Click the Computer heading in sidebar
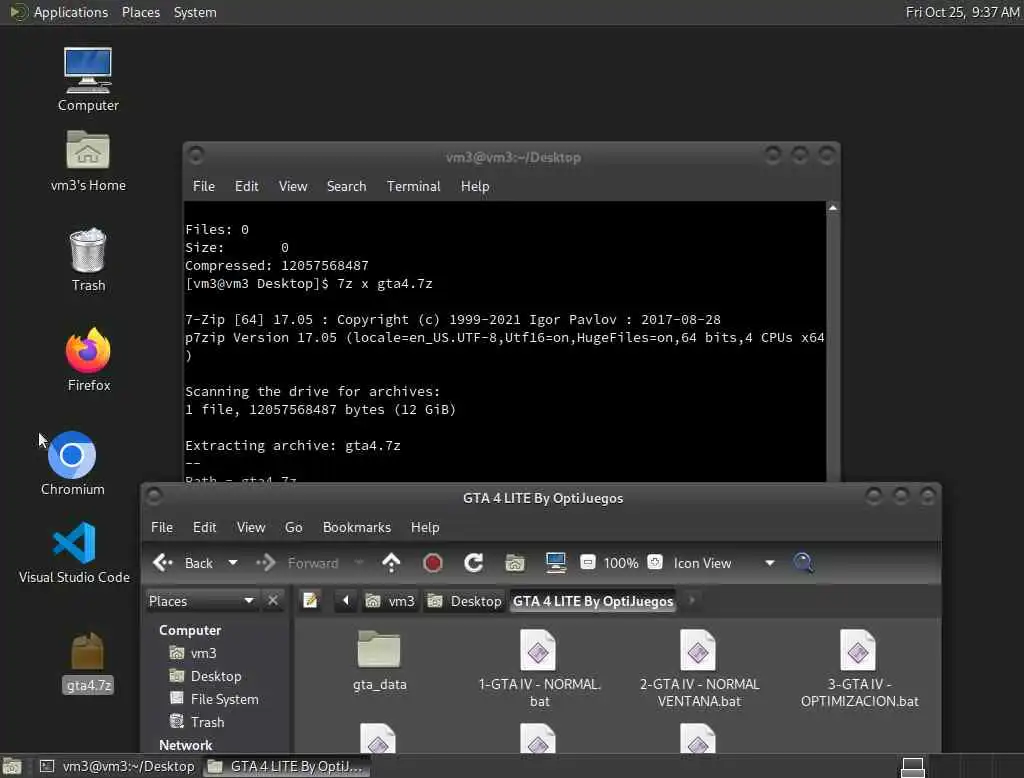The width and height of the screenshot is (1024, 778). tap(190, 630)
